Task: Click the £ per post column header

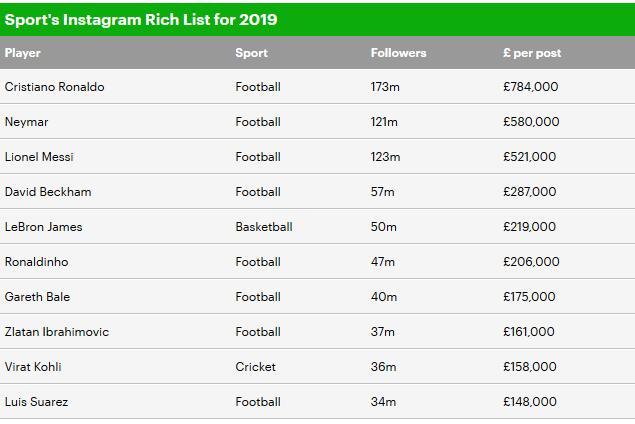Action: (532, 53)
